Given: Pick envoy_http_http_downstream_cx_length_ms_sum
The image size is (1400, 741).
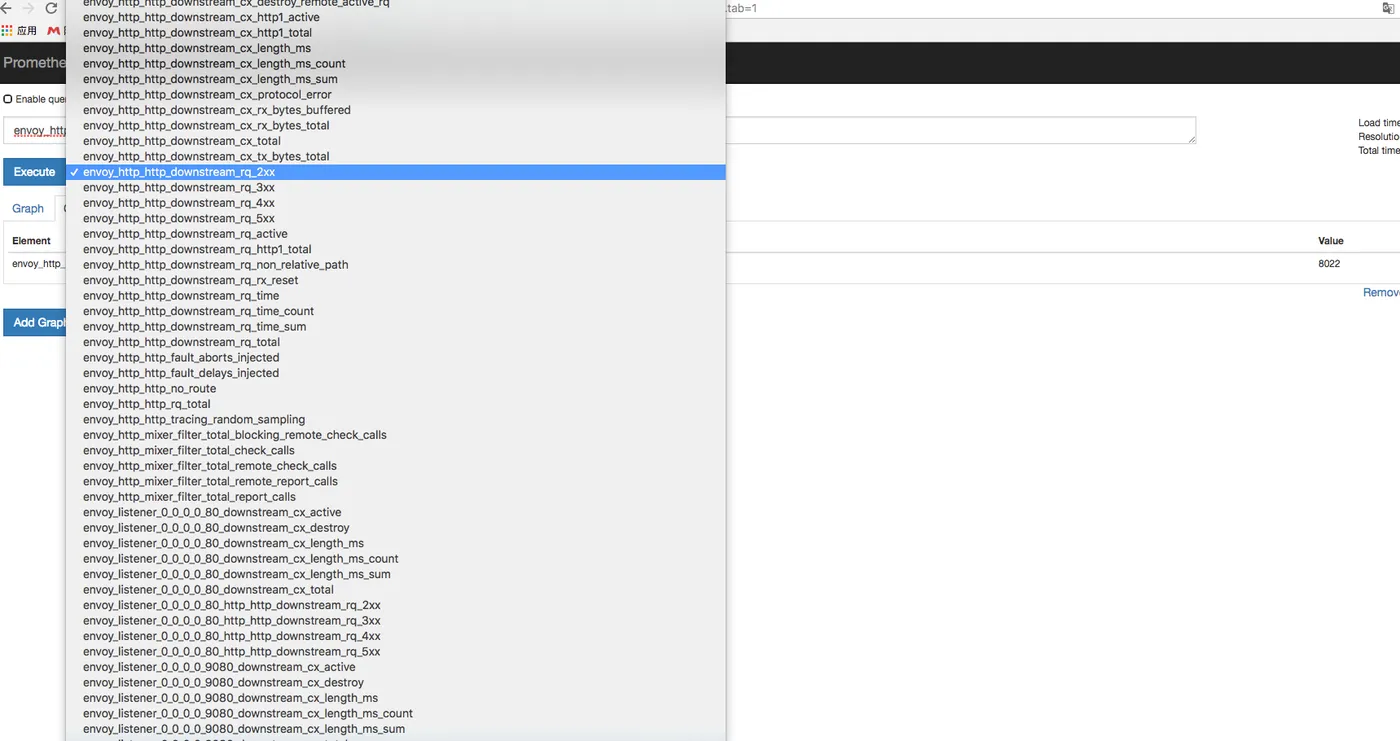Looking at the screenshot, I should pyautogui.click(x=396, y=79).
